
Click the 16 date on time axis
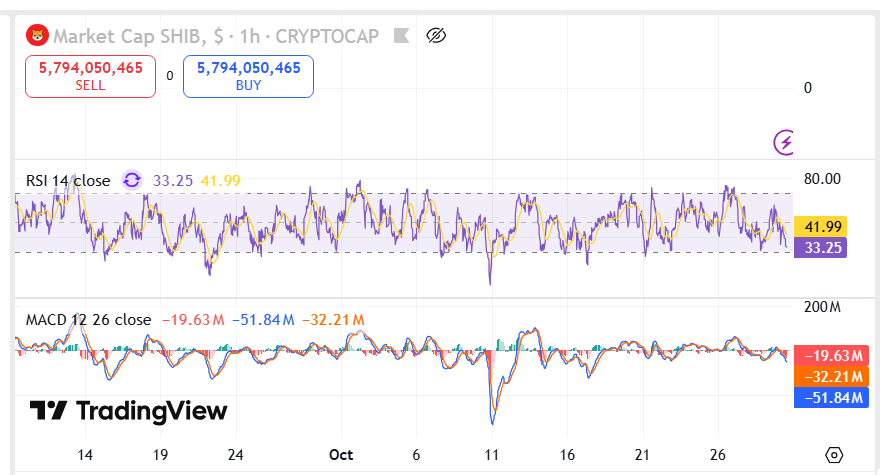tap(567, 455)
